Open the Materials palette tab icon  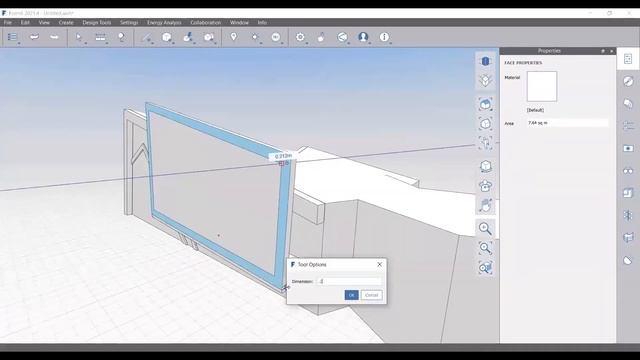click(x=628, y=81)
